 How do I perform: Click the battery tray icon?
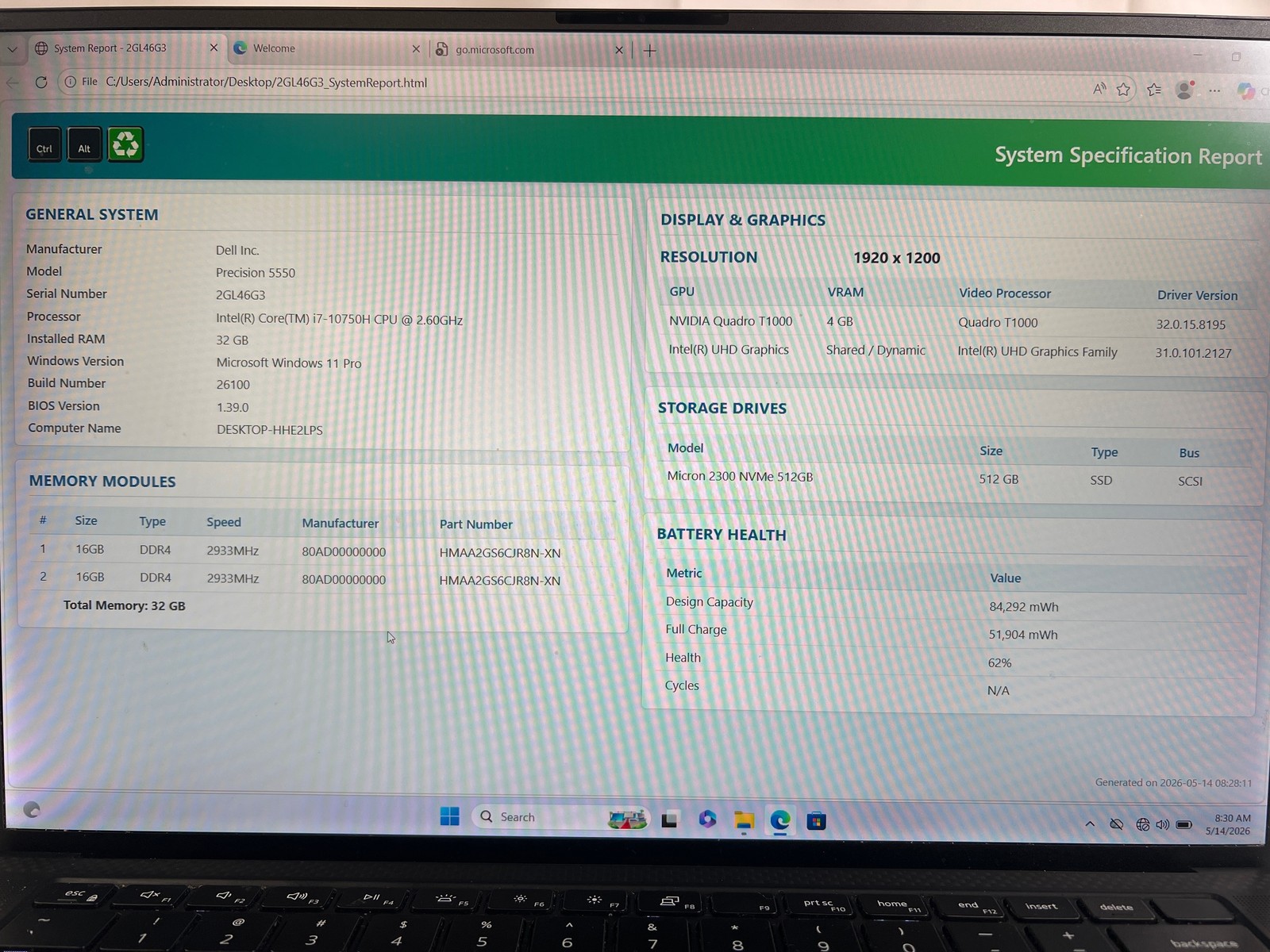click(1183, 825)
